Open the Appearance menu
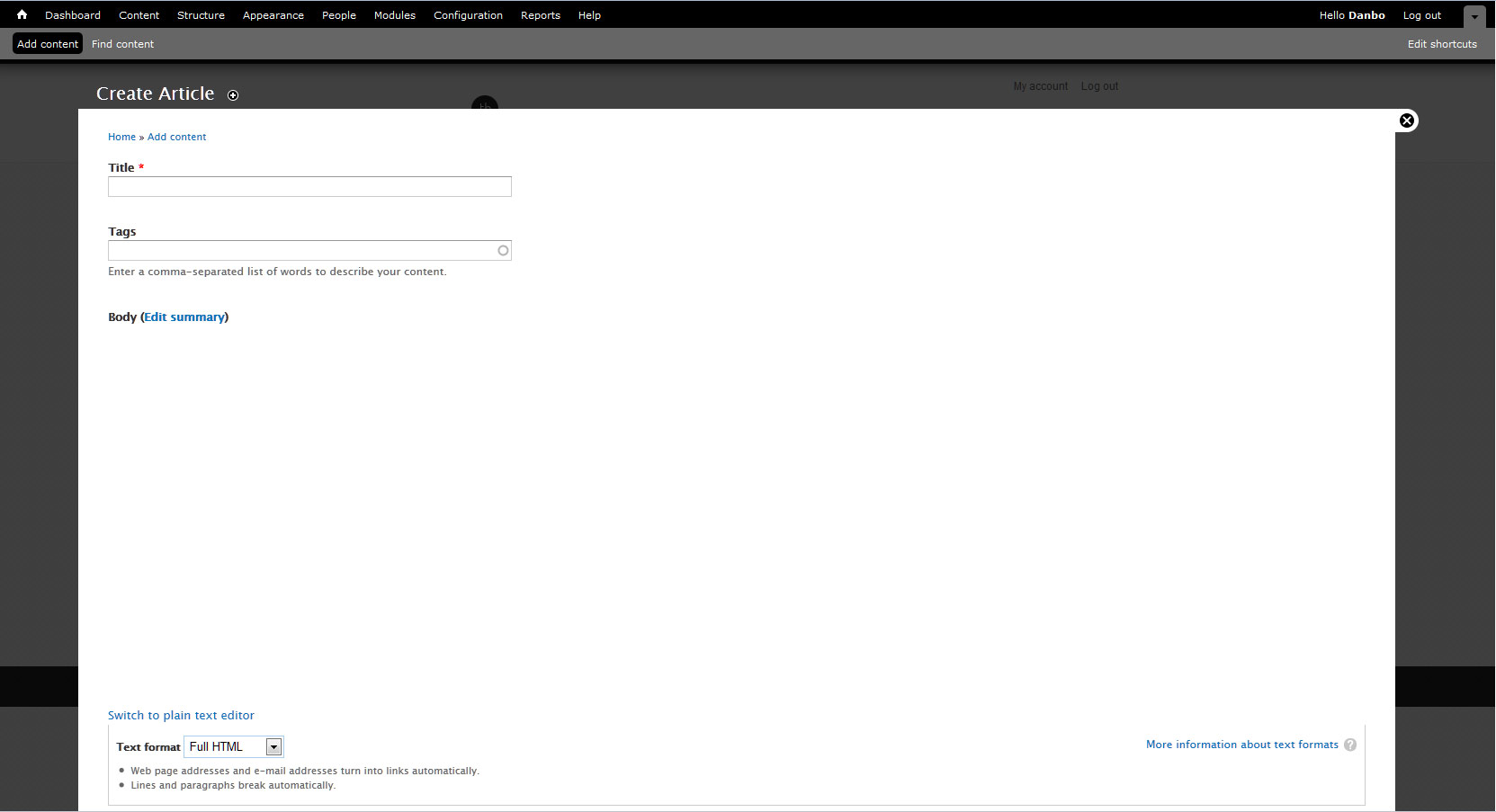 [x=273, y=15]
